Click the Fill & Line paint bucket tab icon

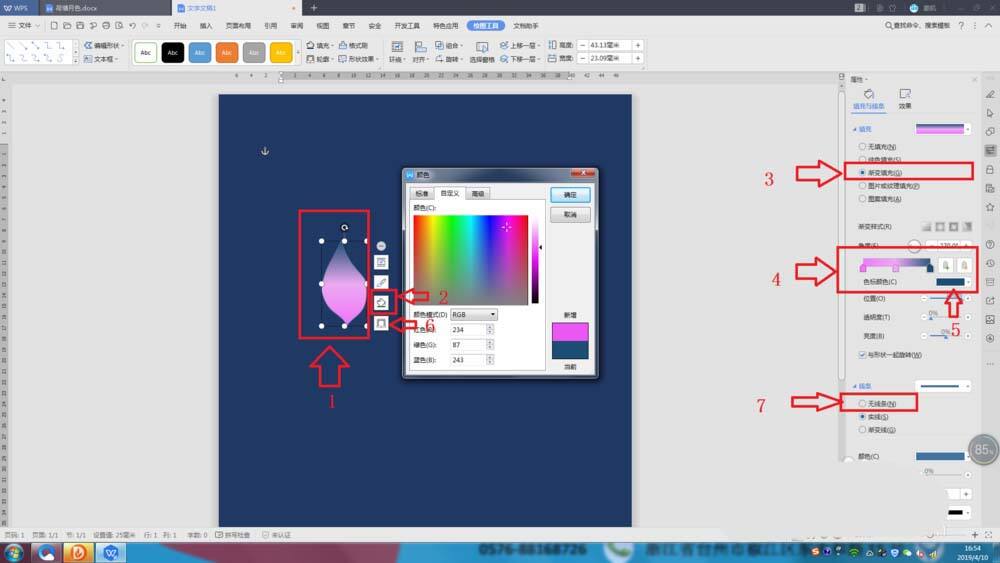pos(869,94)
